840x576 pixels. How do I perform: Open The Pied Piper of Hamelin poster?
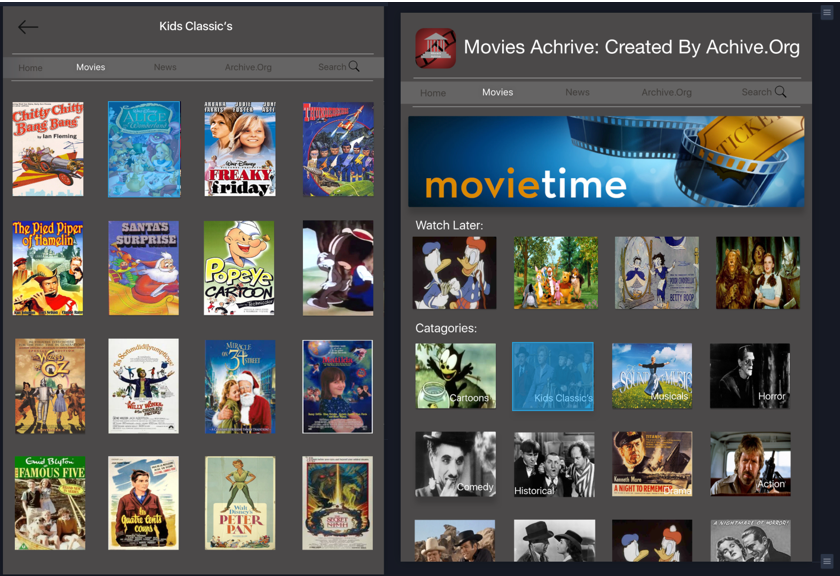pyautogui.click(x=48, y=268)
